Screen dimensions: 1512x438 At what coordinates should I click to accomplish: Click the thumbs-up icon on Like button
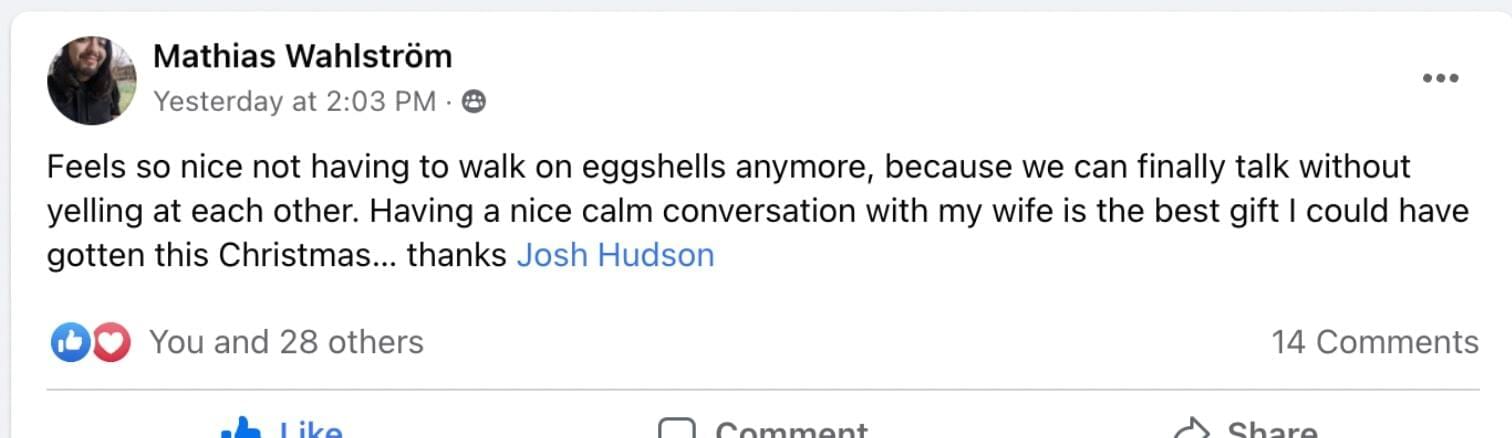click(240, 430)
